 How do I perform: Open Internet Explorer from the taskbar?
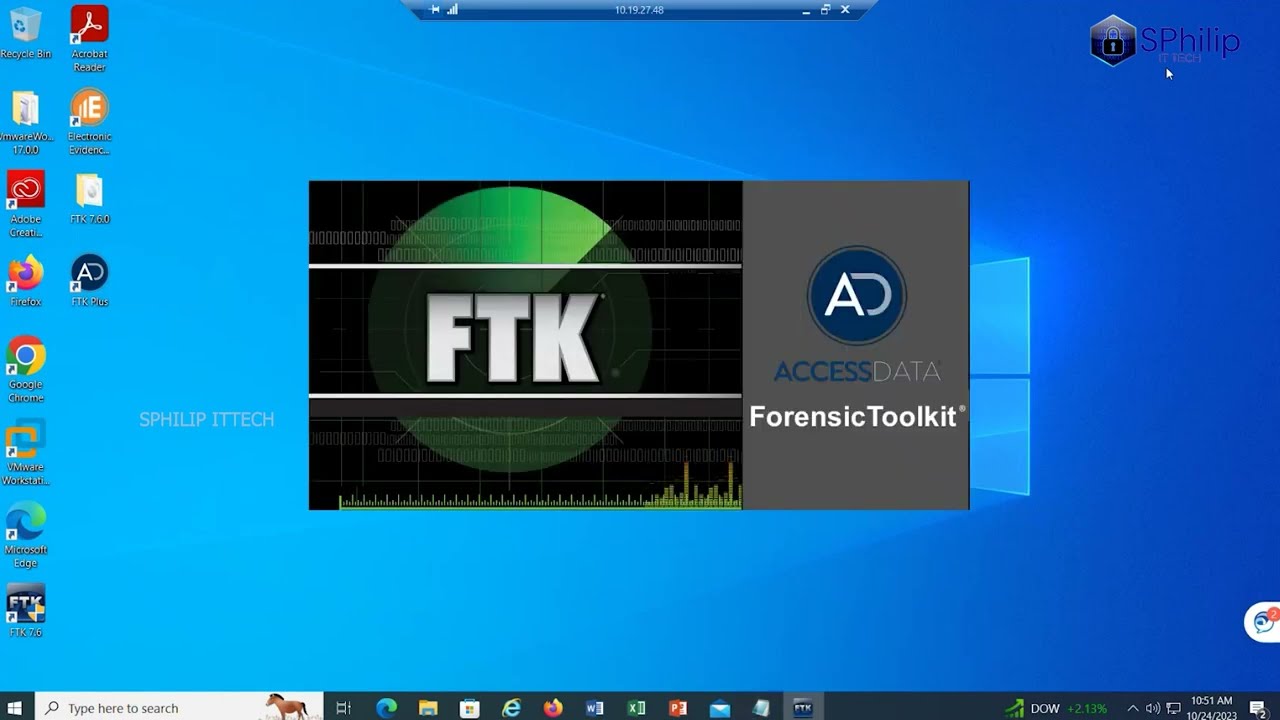pos(511,708)
